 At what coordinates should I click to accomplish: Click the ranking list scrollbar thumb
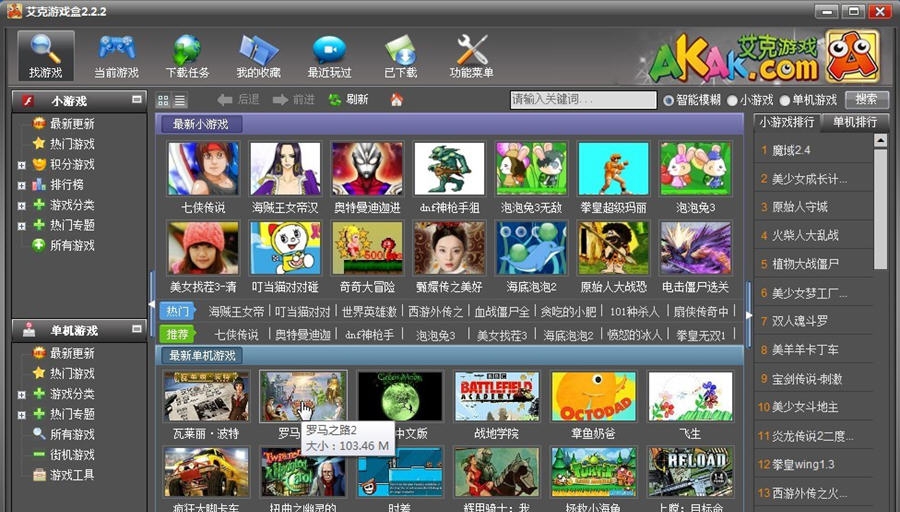tap(880, 208)
